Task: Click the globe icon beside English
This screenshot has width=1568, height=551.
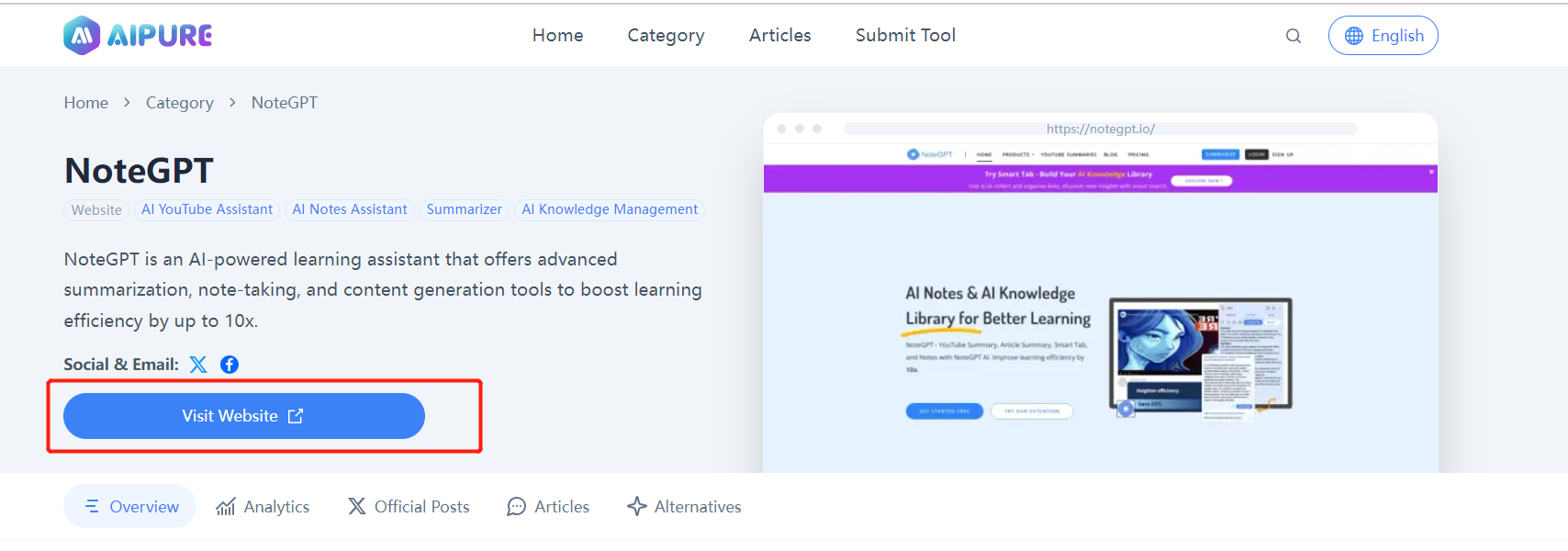Action: (x=1354, y=36)
